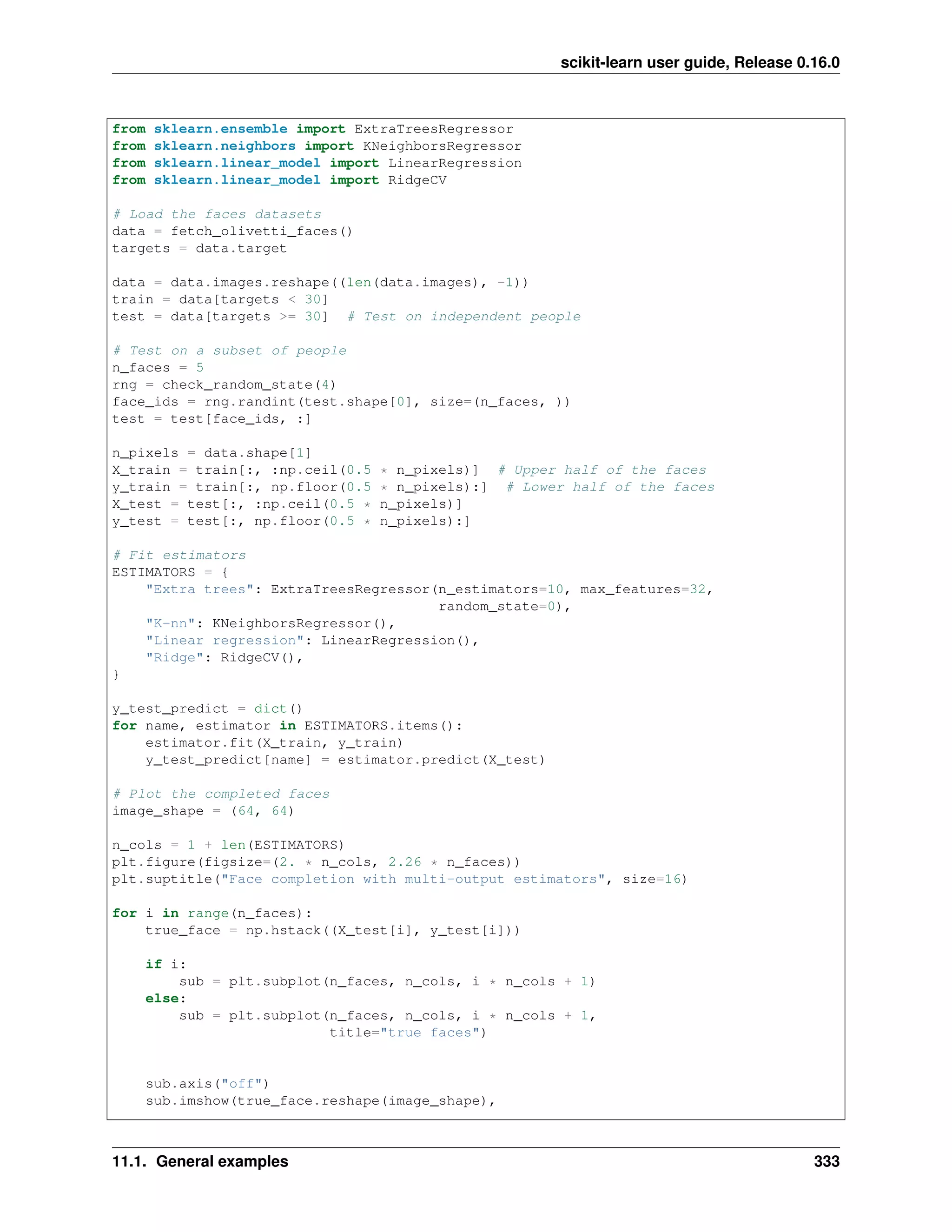Click the 'true_face = np.hstack' line
The width and height of the screenshot is (952, 1232).
333,930
